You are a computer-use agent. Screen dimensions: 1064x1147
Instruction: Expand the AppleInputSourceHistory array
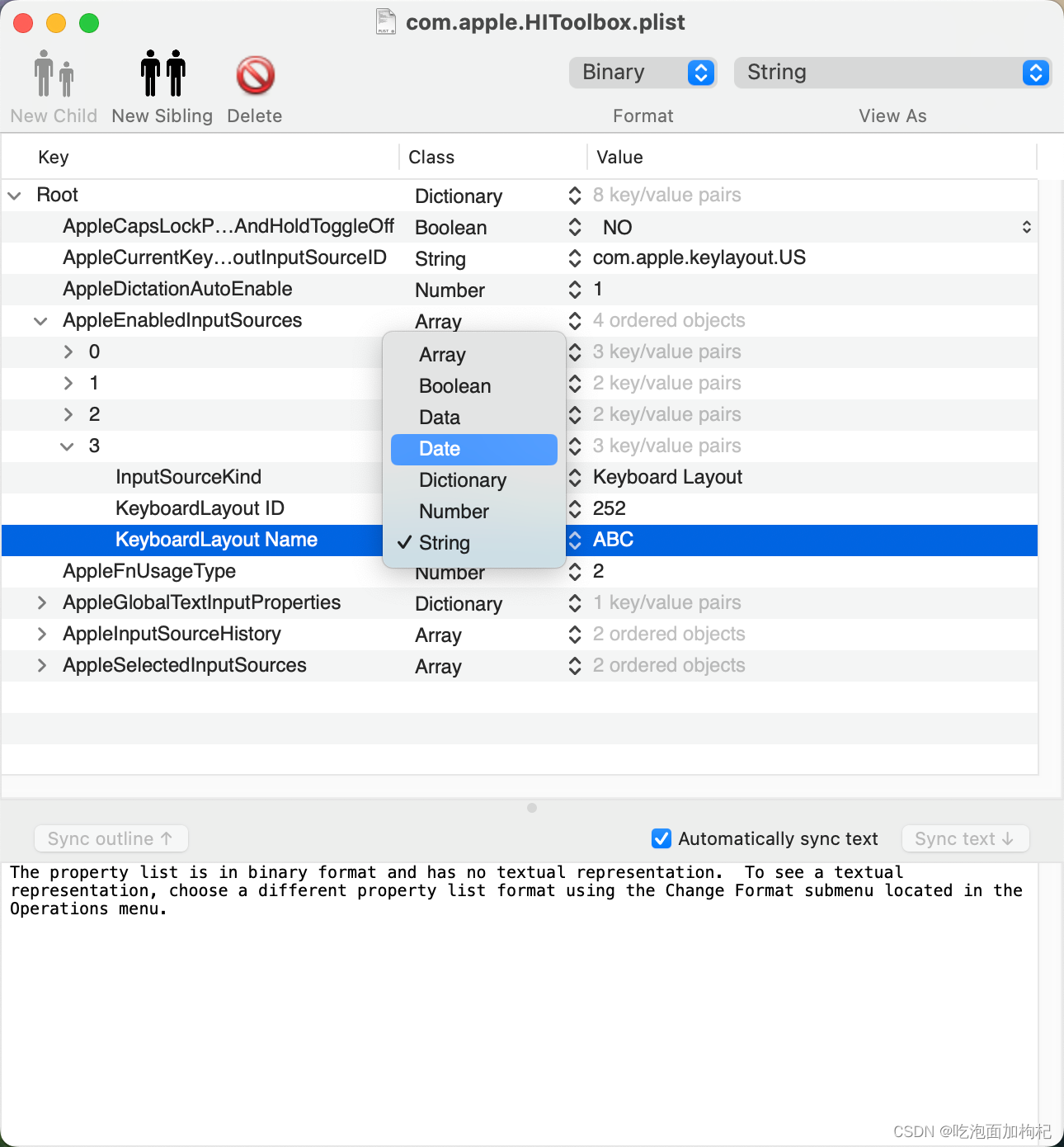coord(42,635)
